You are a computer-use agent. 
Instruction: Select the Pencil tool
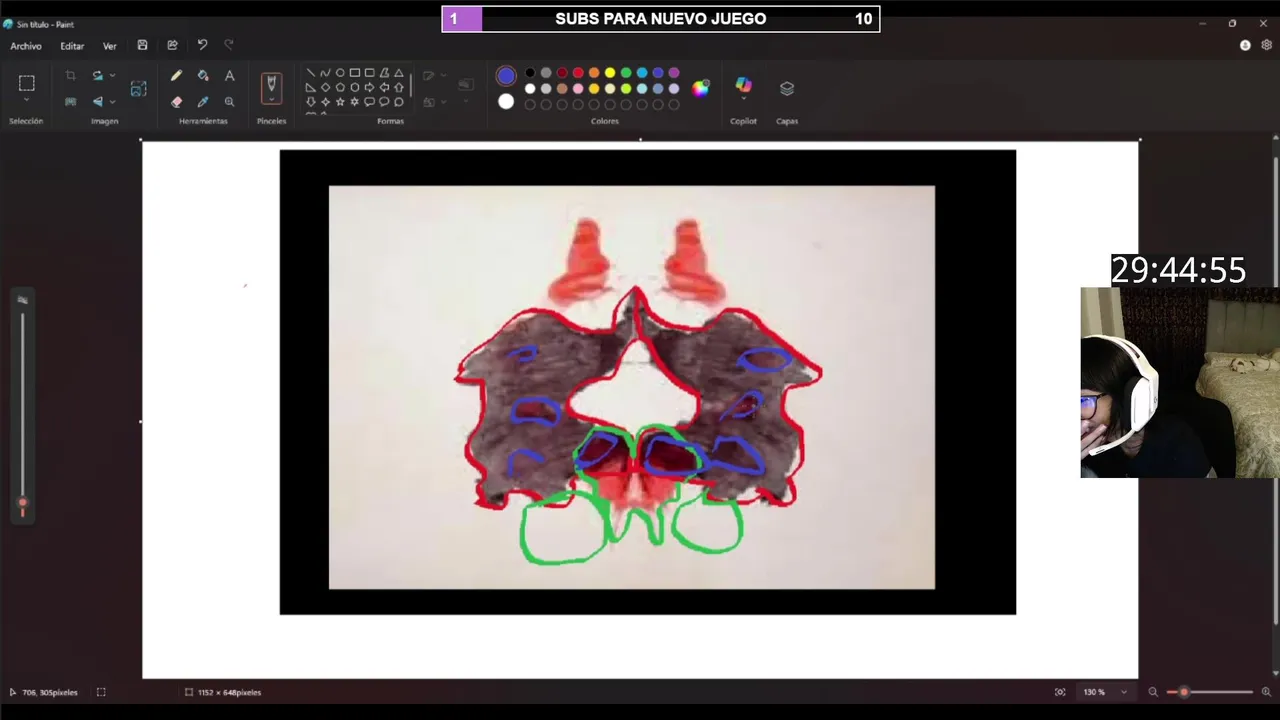(x=177, y=76)
